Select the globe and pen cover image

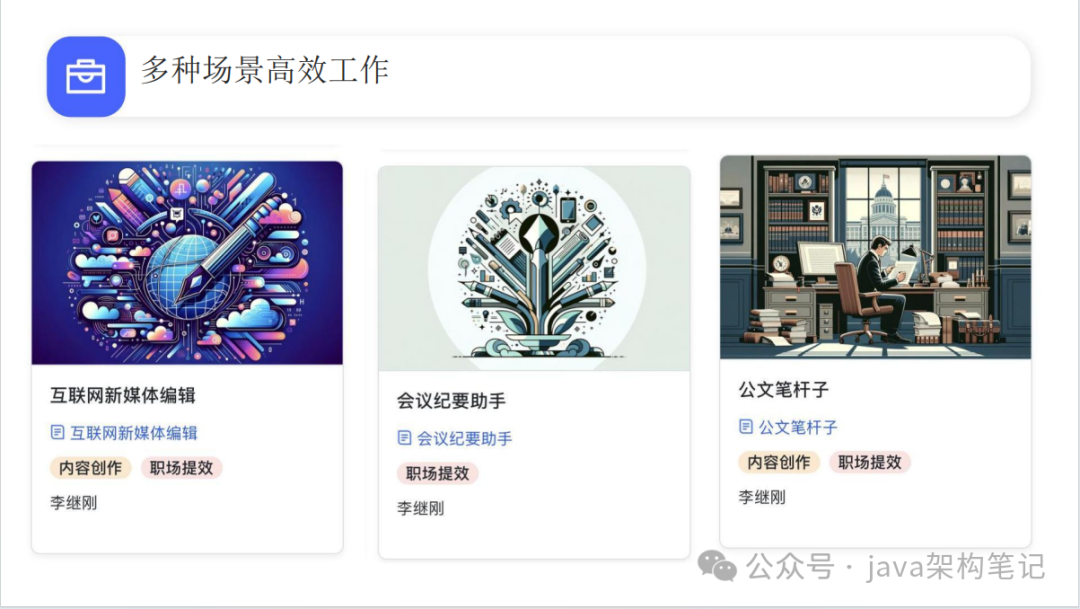(187, 263)
